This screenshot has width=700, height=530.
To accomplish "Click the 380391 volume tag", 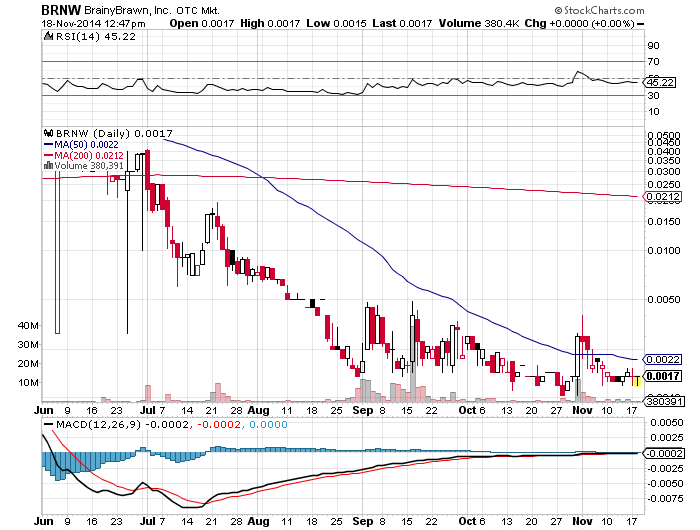I will 663,401.
